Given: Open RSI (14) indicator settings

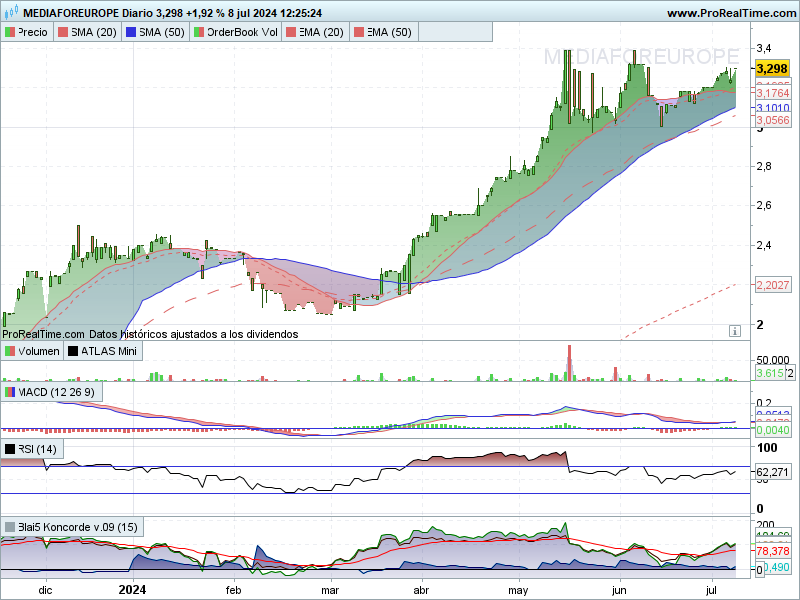Looking at the screenshot, I should (x=32, y=449).
